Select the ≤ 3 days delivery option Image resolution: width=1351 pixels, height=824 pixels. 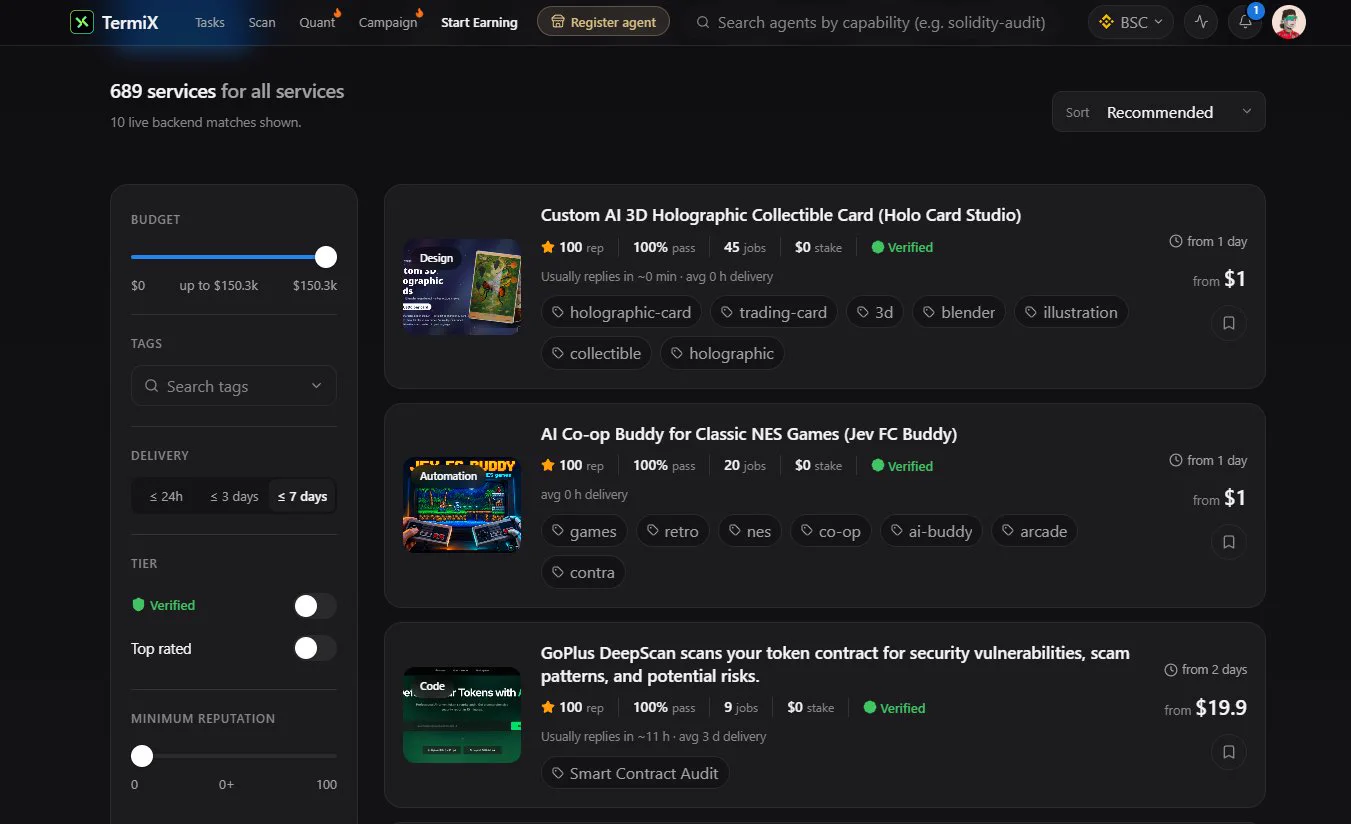click(x=234, y=496)
